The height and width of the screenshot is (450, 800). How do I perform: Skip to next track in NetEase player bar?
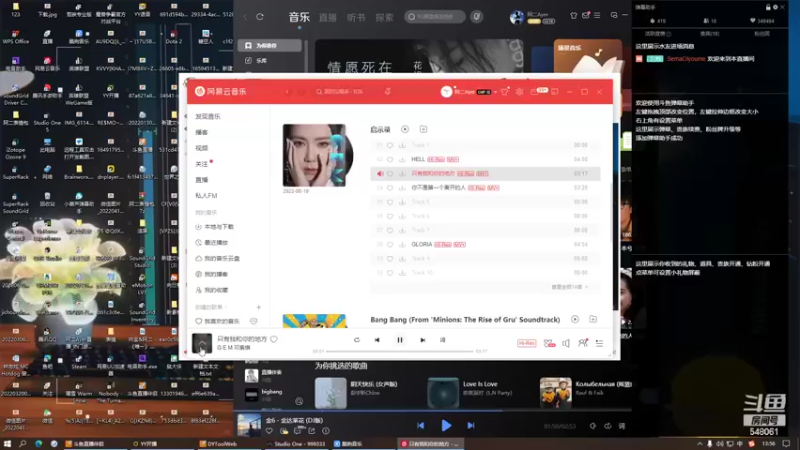422,340
